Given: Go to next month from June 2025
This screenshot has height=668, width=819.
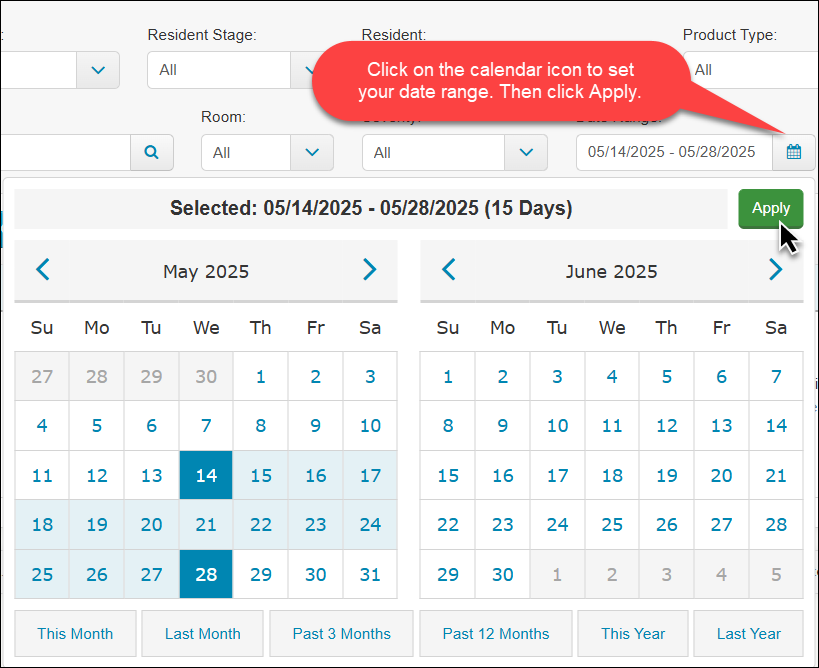Looking at the screenshot, I should [776, 269].
